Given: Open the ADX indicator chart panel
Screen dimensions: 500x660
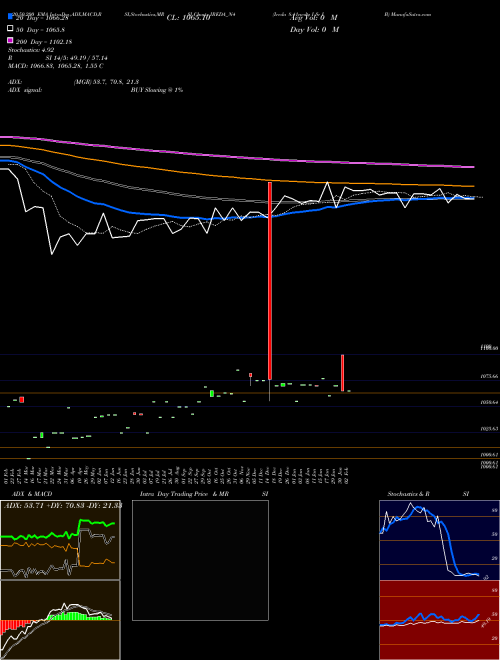Looking at the screenshot, I should [x=60, y=540].
